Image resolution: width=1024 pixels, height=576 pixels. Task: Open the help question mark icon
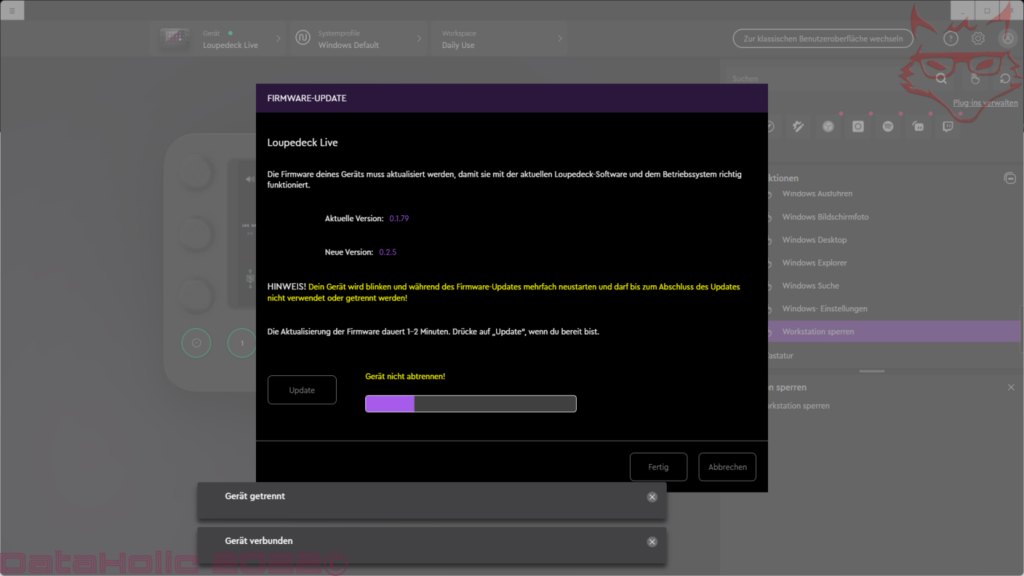pos(950,39)
